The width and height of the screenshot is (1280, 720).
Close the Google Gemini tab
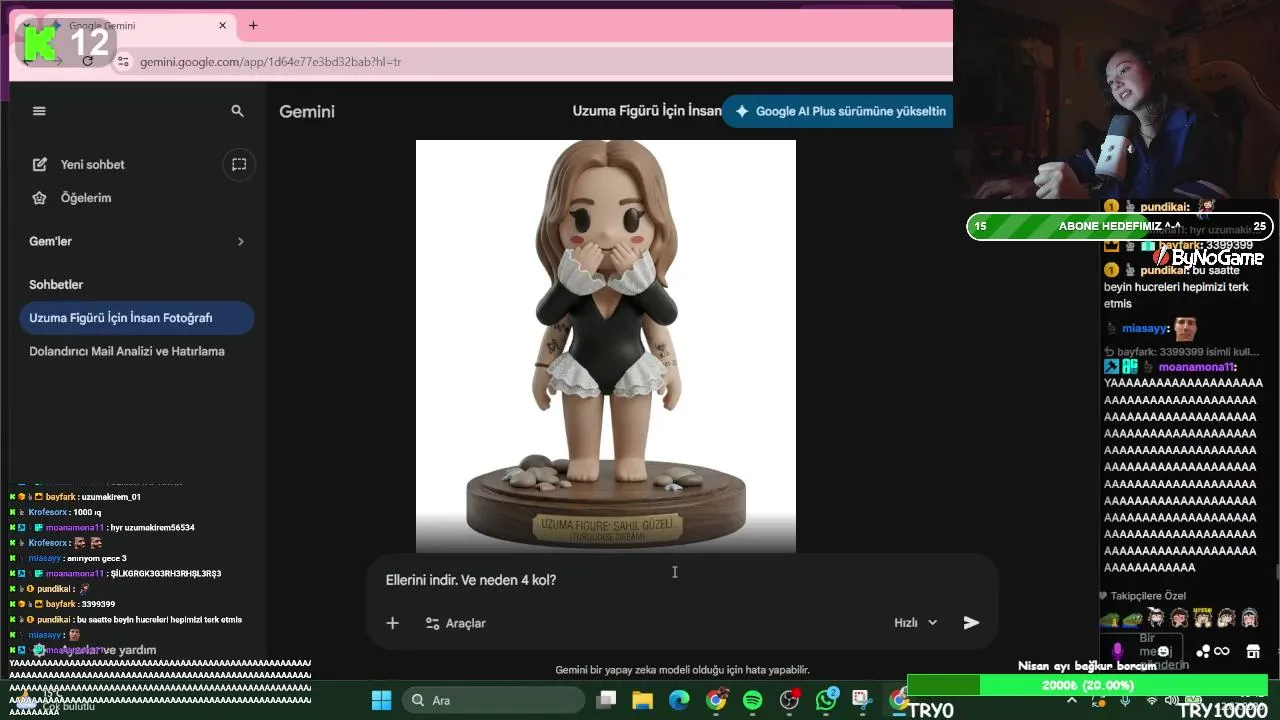point(223,25)
